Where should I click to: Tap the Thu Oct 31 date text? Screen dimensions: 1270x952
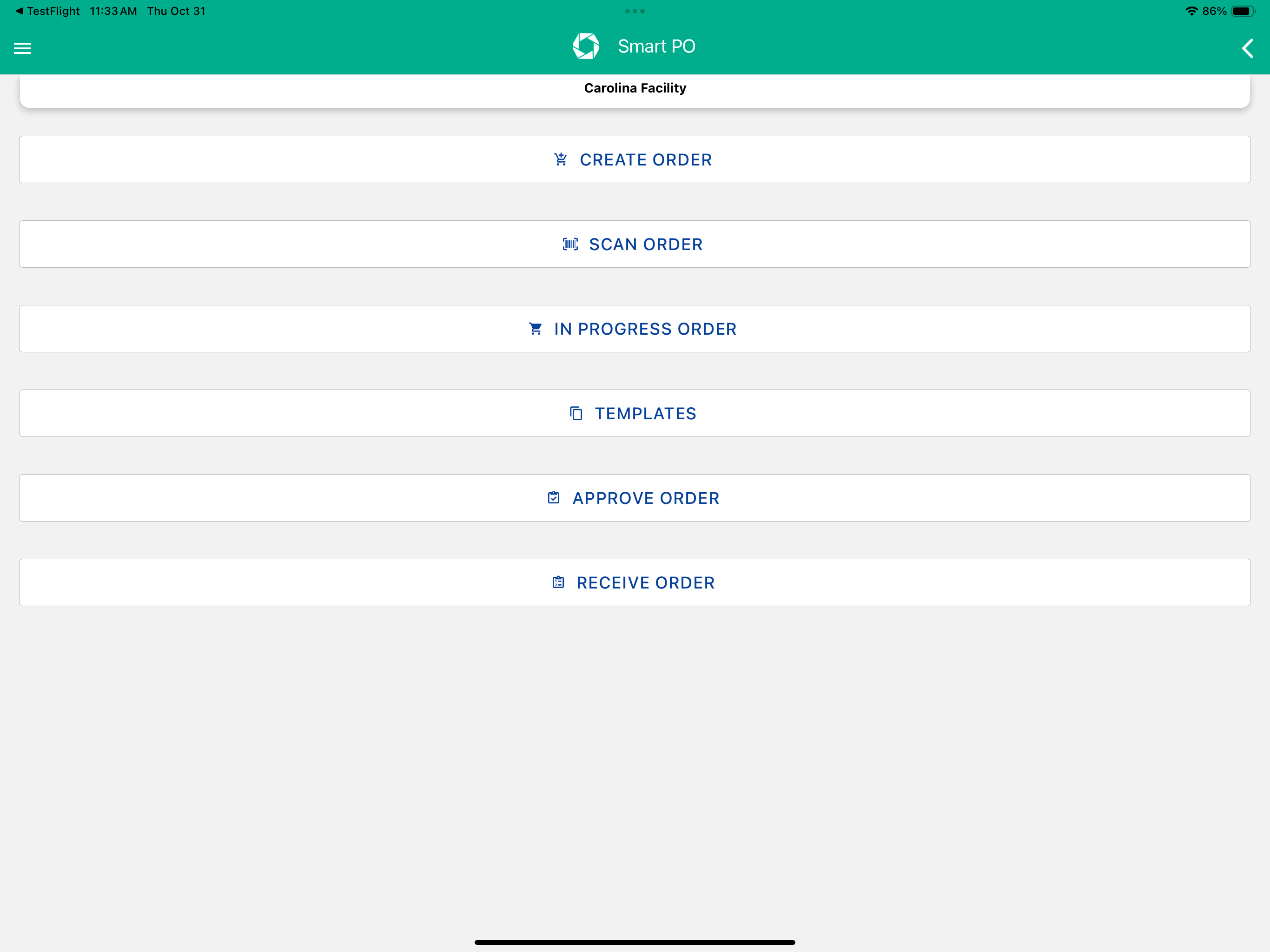(x=176, y=11)
